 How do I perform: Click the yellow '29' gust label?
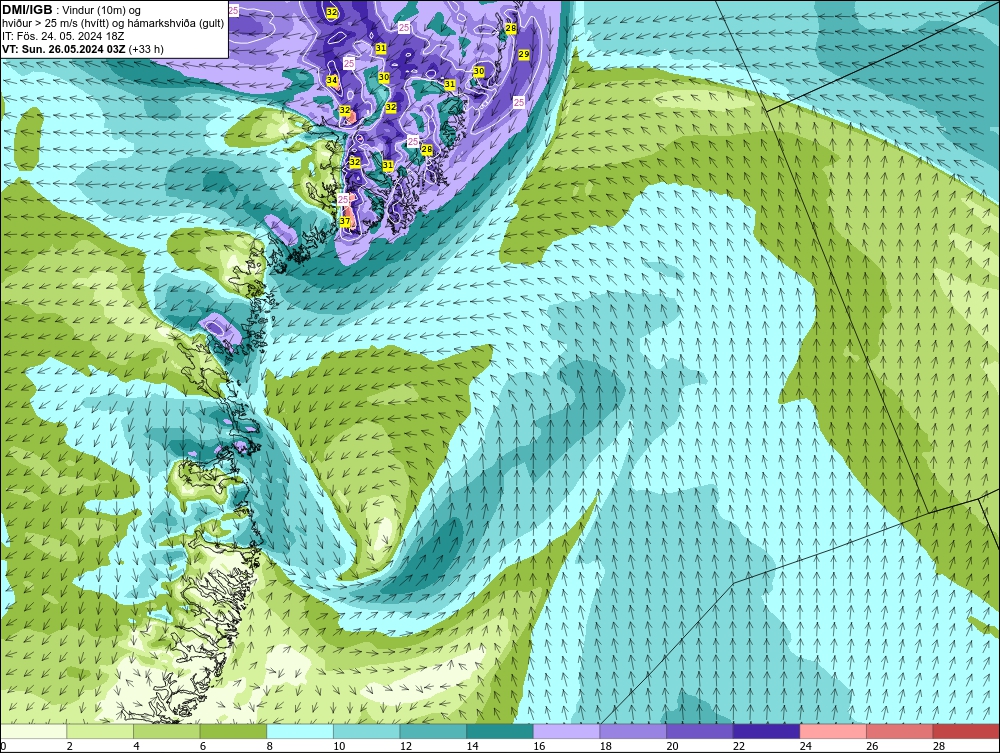point(524,55)
